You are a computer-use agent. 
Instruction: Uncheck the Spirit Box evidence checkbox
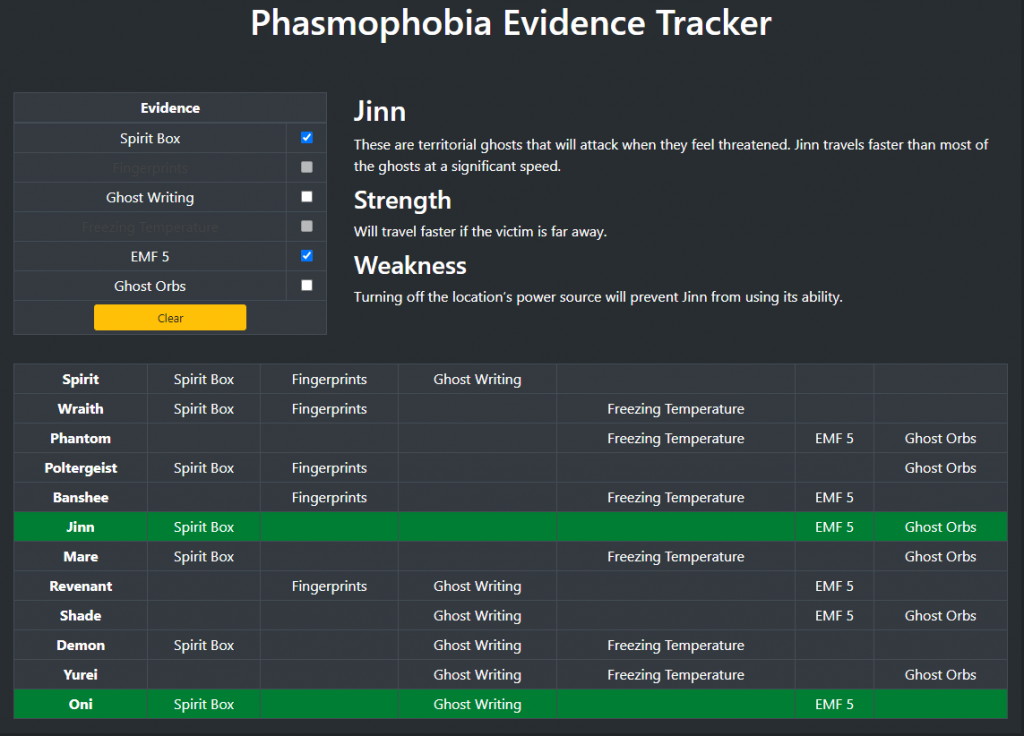306,137
